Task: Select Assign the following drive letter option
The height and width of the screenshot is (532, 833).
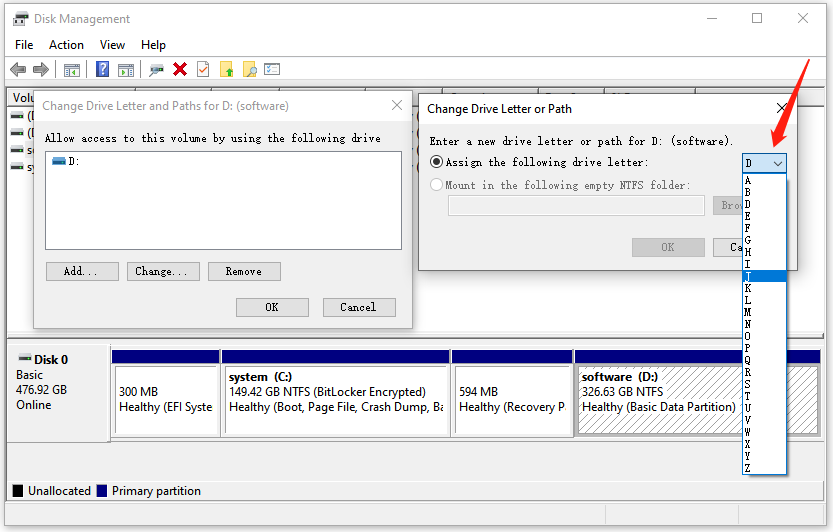Action: [436, 162]
